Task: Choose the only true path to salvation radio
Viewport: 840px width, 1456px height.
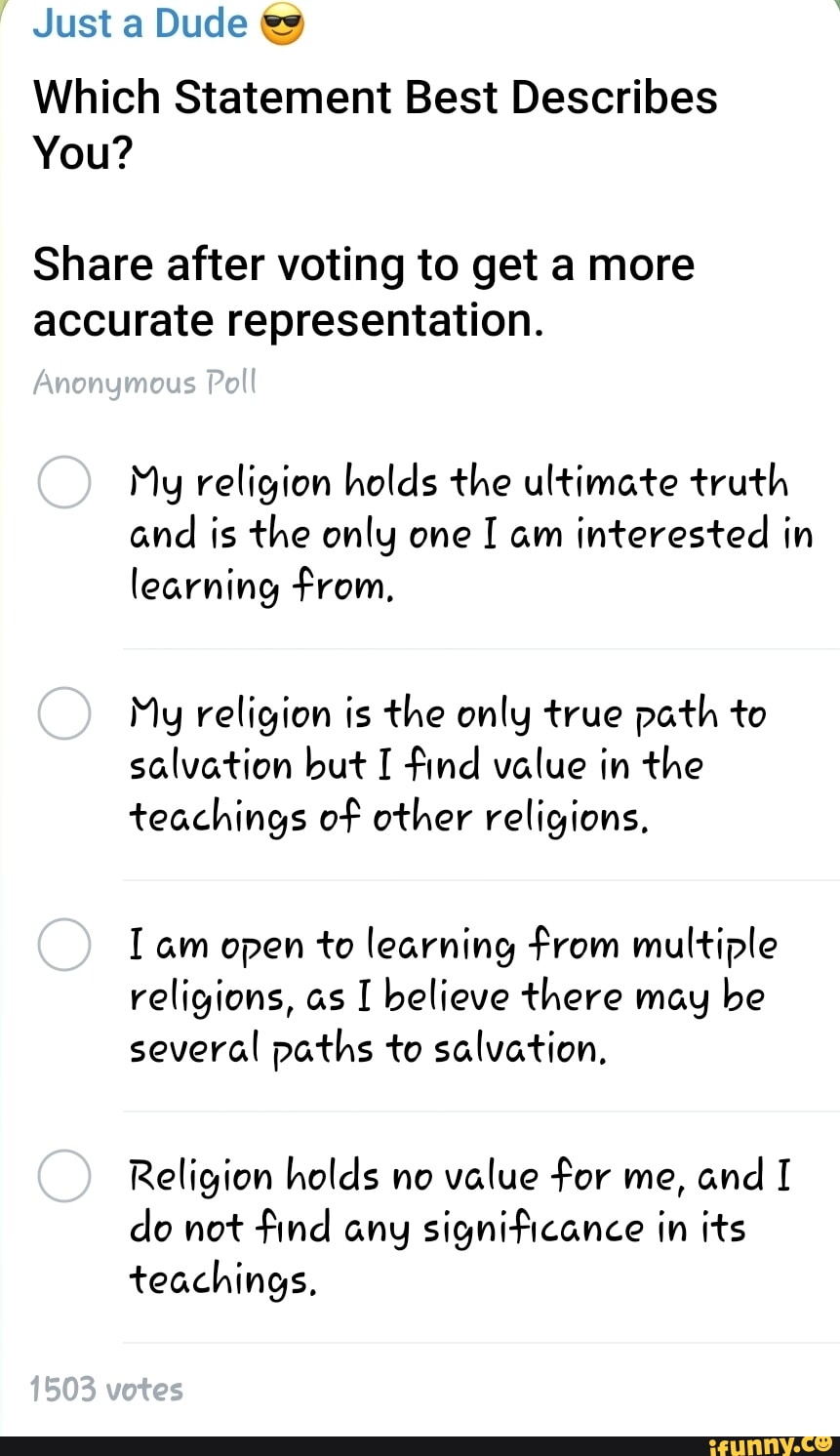Action: point(64,713)
